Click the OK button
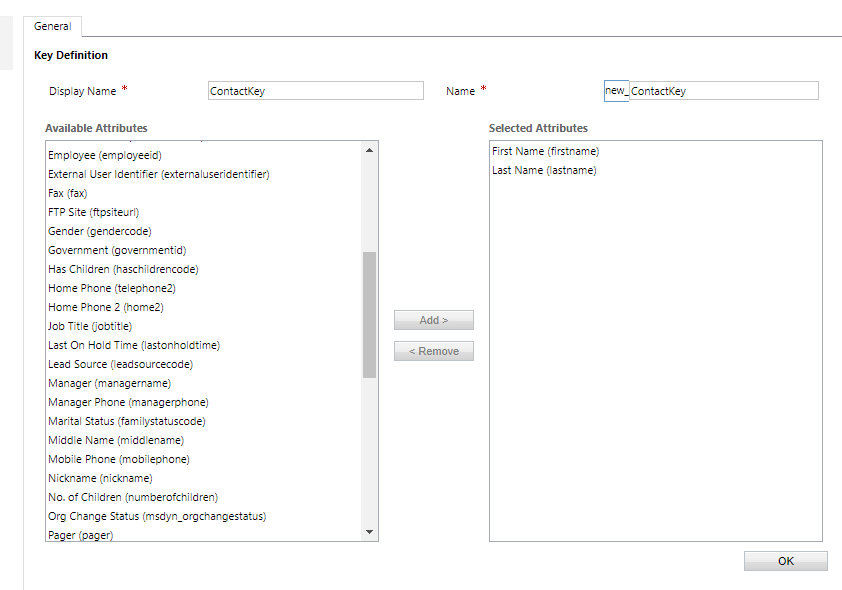This screenshot has height=590, width=842. coord(785,560)
